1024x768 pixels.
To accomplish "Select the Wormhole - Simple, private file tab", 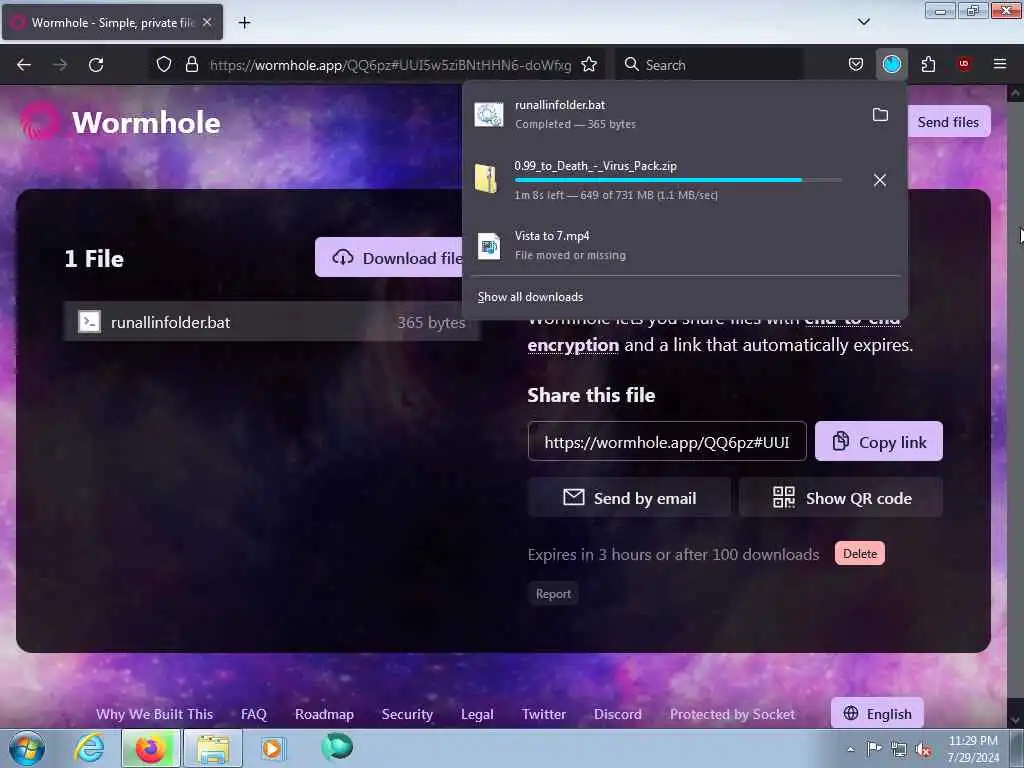I will pyautogui.click(x=112, y=22).
